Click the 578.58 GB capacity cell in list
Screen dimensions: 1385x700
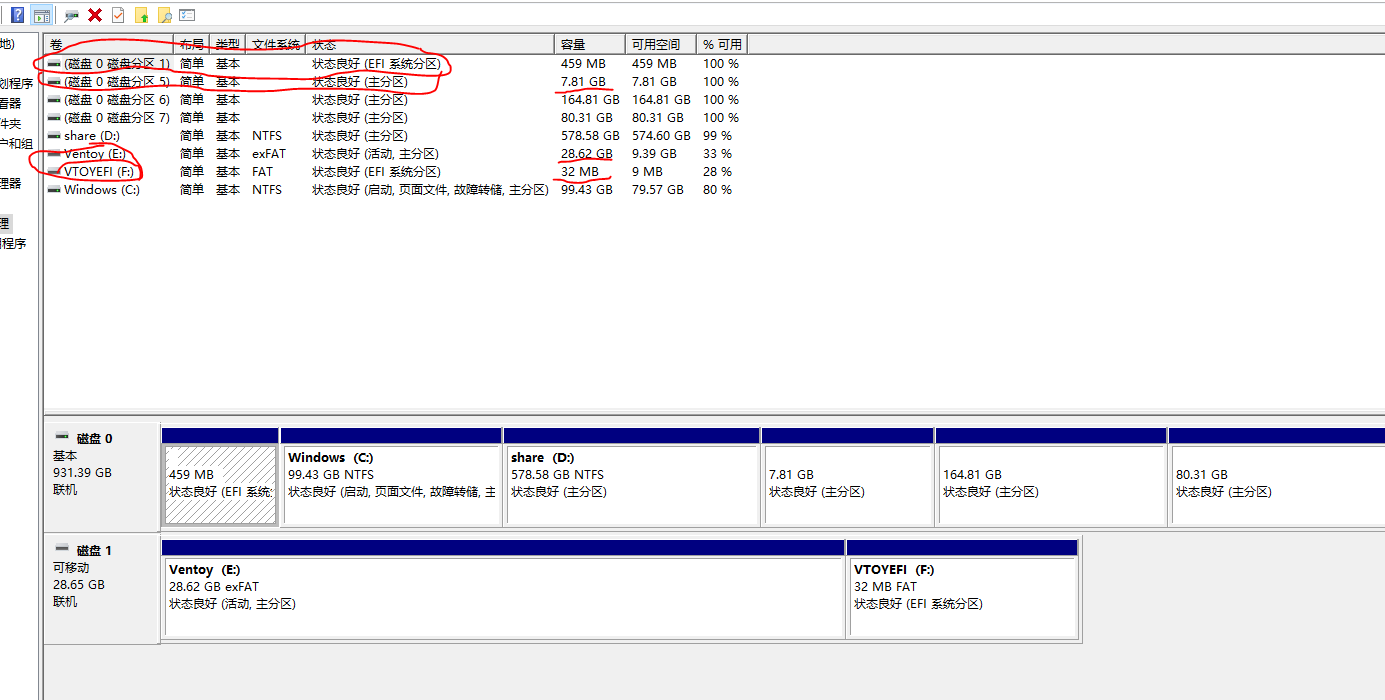coord(590,136)
